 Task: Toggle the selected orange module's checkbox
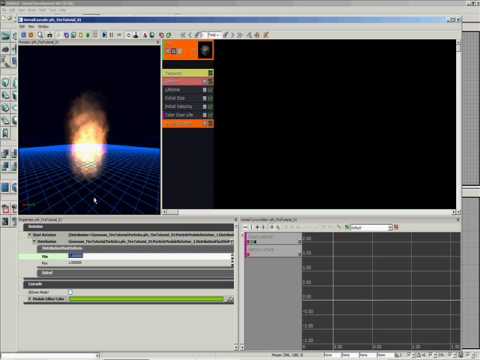point(205,123)
